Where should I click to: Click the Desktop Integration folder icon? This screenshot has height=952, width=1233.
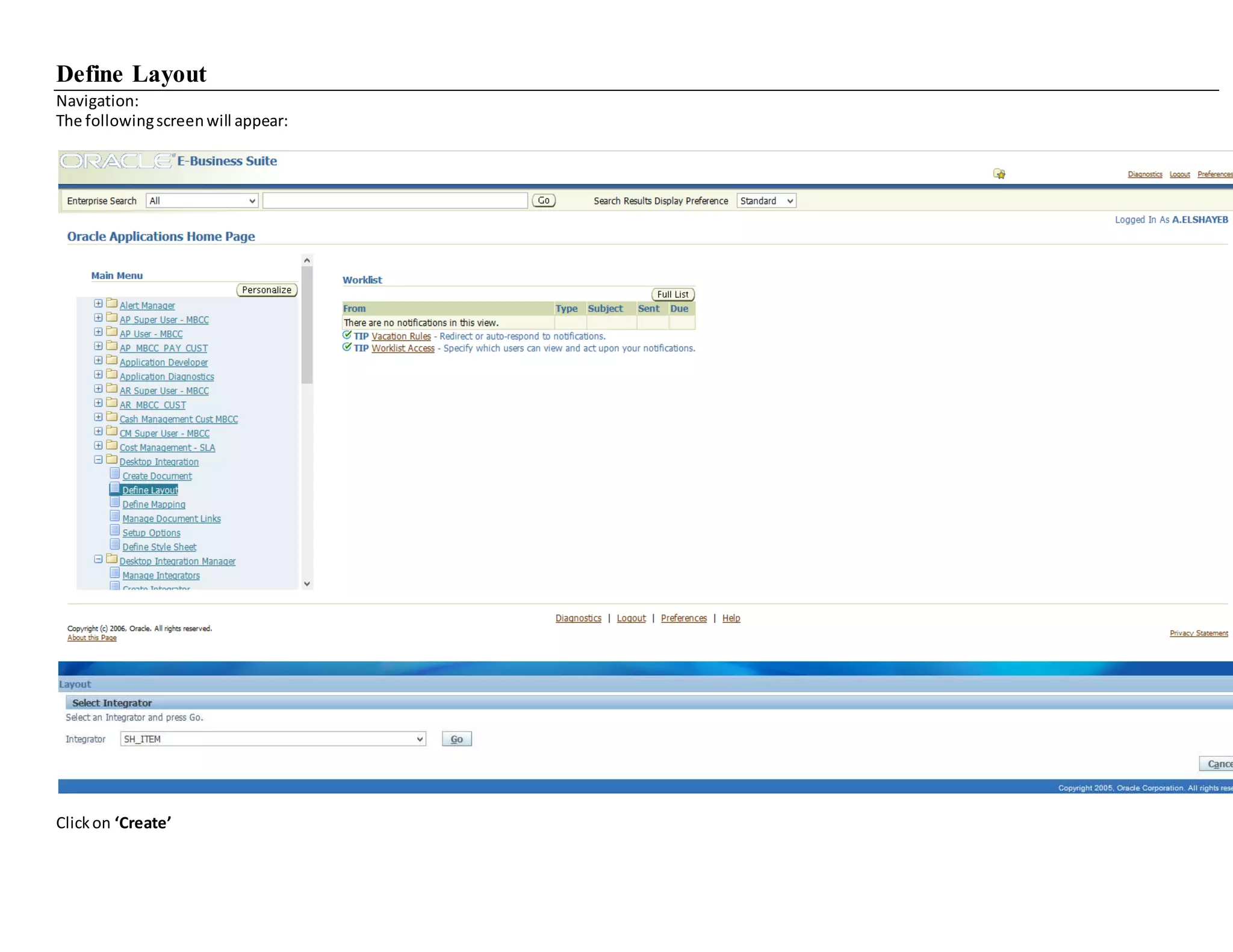[112, 460]
